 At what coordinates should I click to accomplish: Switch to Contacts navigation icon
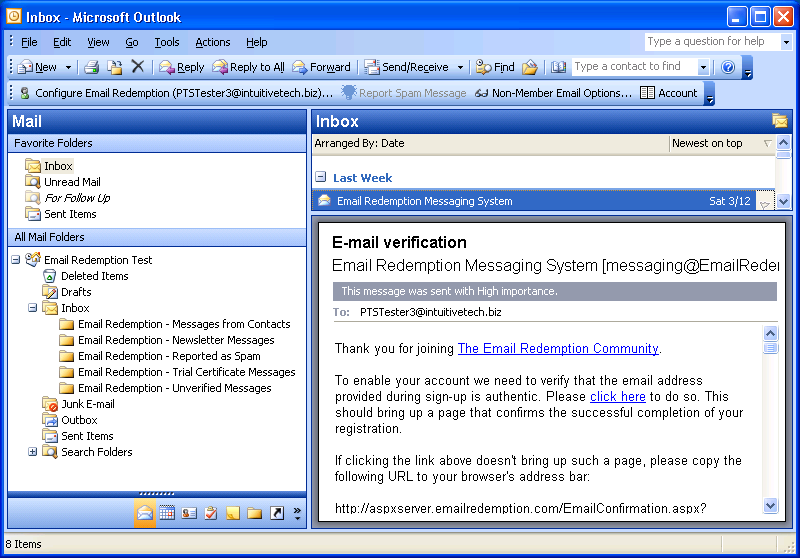(x=189, y=513)
